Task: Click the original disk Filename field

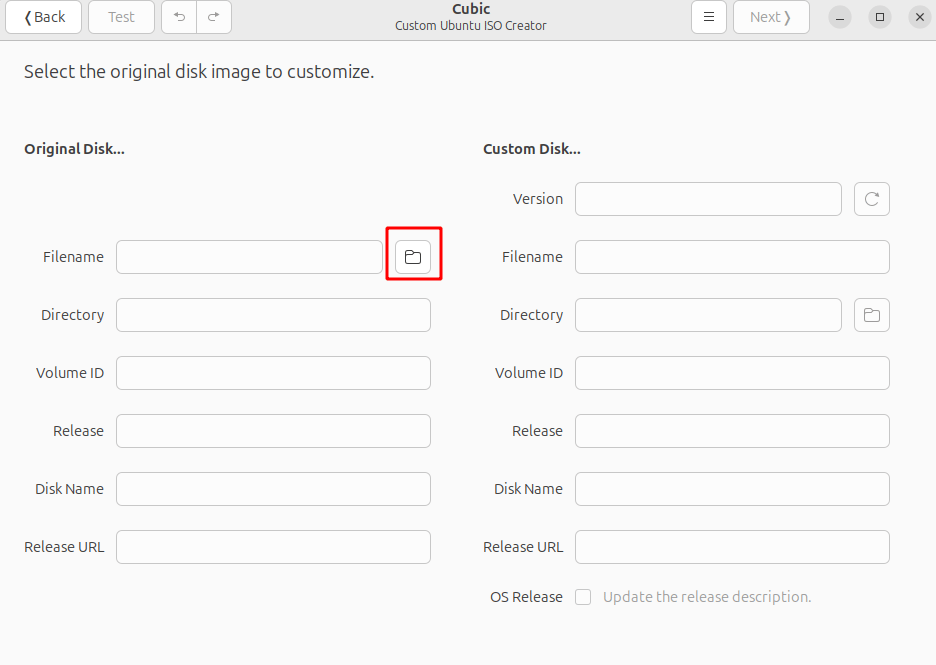Action: [249, 257]
